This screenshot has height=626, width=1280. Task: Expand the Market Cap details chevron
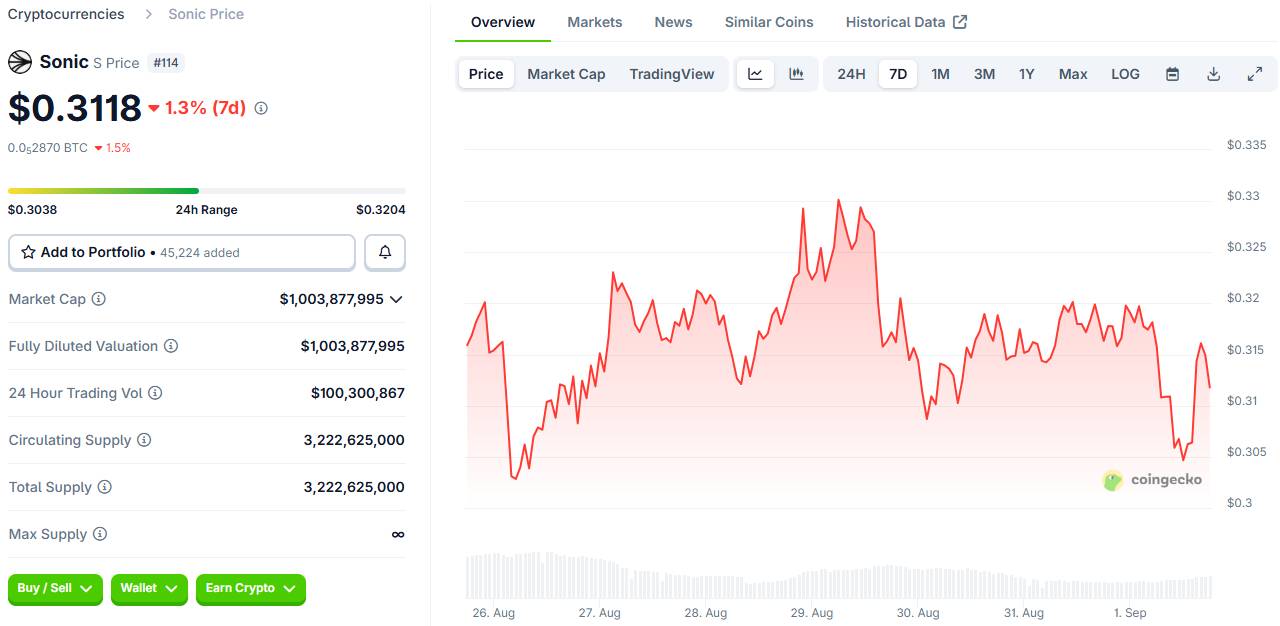[x=396, y=299]
